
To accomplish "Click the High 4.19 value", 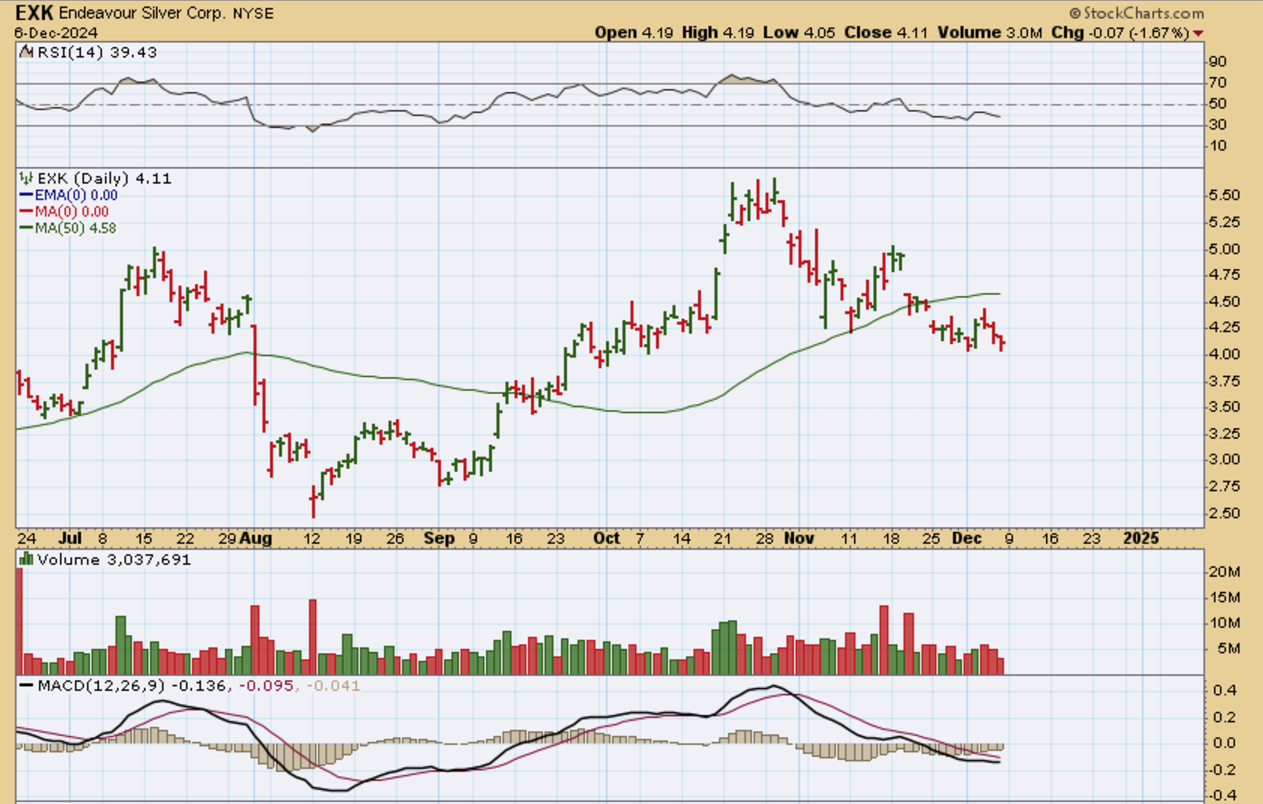I will pyautogui.click(x=716, y=32).
